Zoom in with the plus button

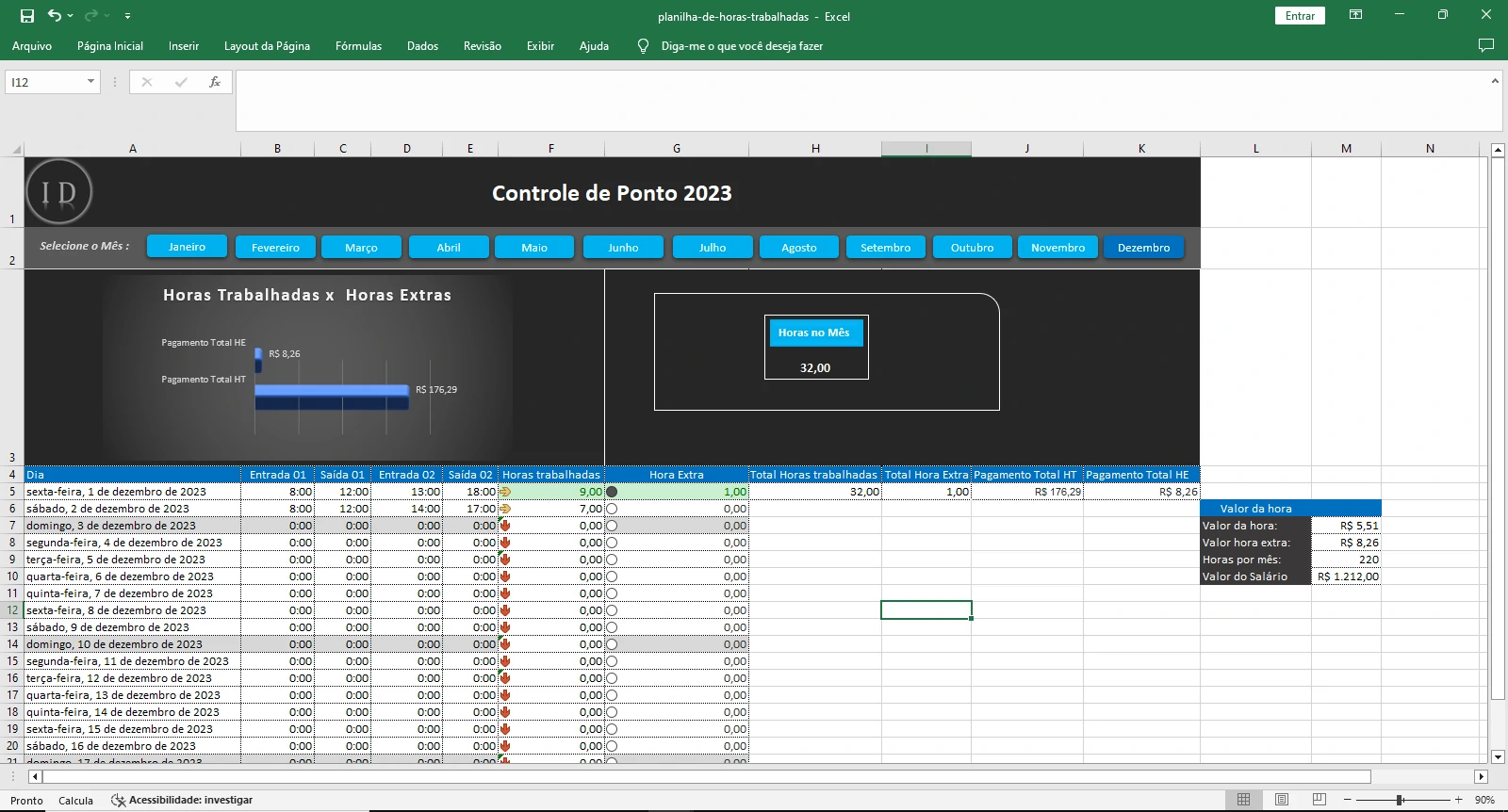coord(1459,800)
